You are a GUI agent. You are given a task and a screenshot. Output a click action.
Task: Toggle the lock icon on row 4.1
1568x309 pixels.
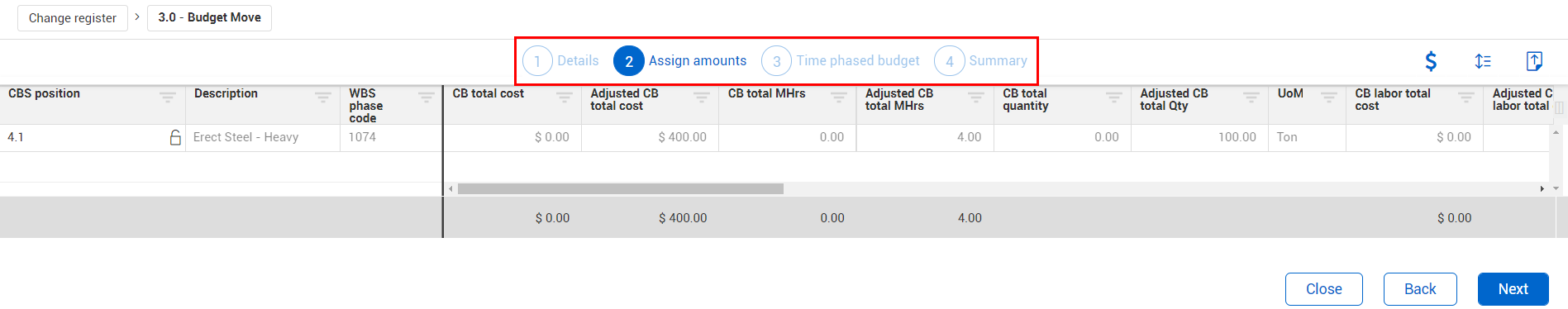pyautogui.click(x=175, y=137)
